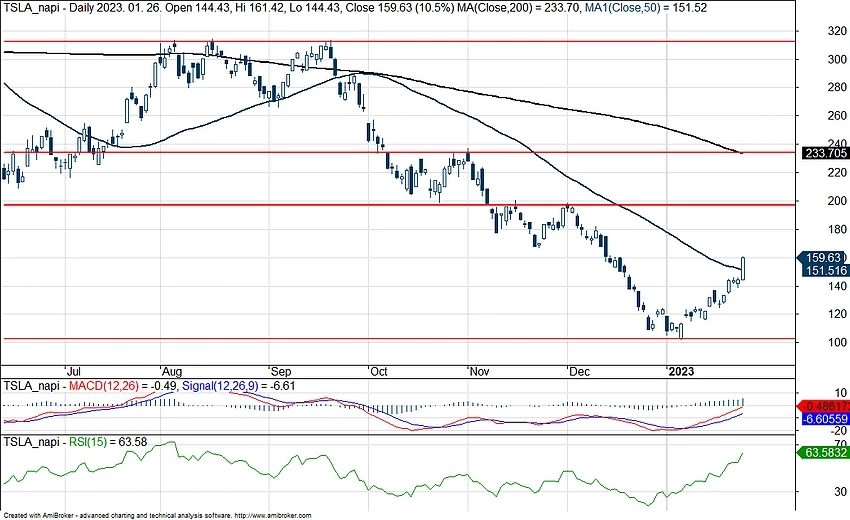Click the 260 price axis value
Image resolution: width=850 pixels, height=520 pixels.
coord(837,115)
